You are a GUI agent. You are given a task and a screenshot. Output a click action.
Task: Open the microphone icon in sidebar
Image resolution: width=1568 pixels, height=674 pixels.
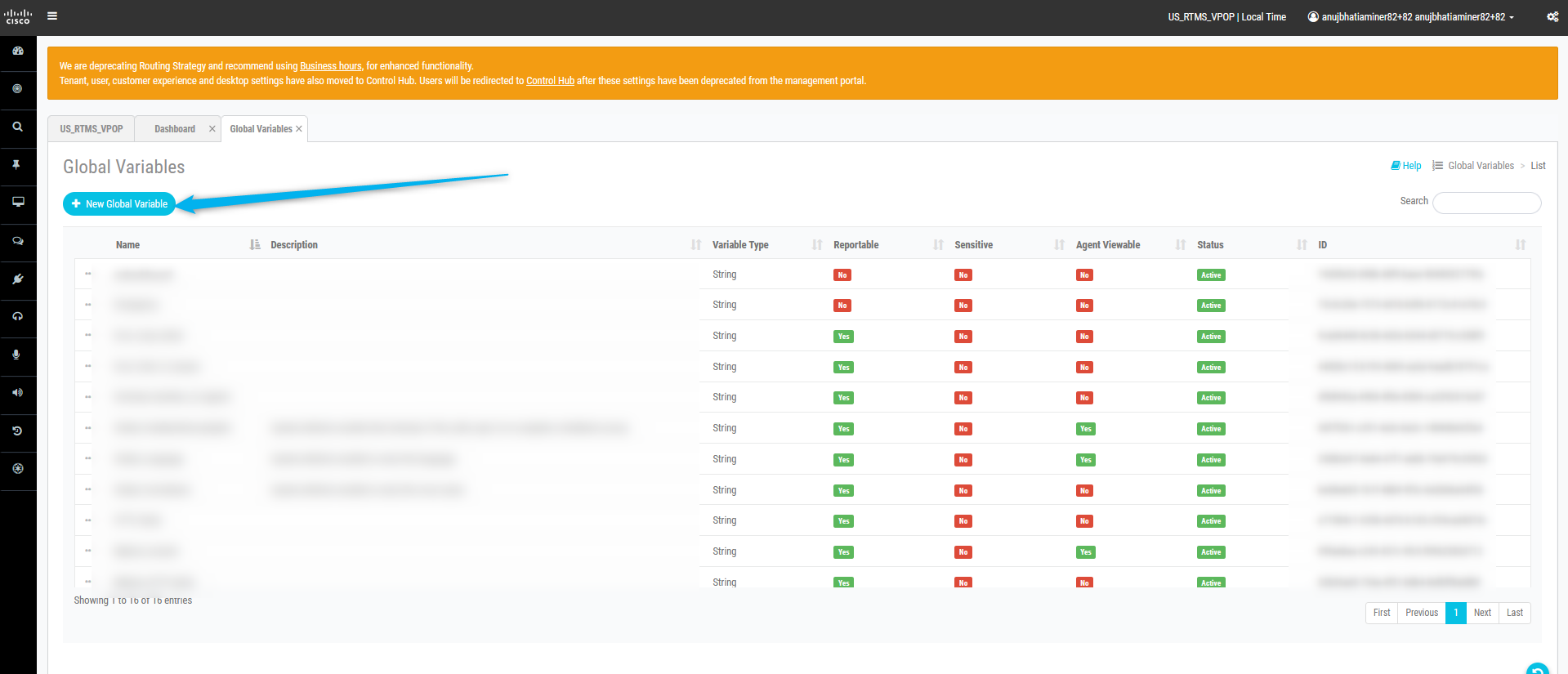pyautogui.click(x=16, y=355)
